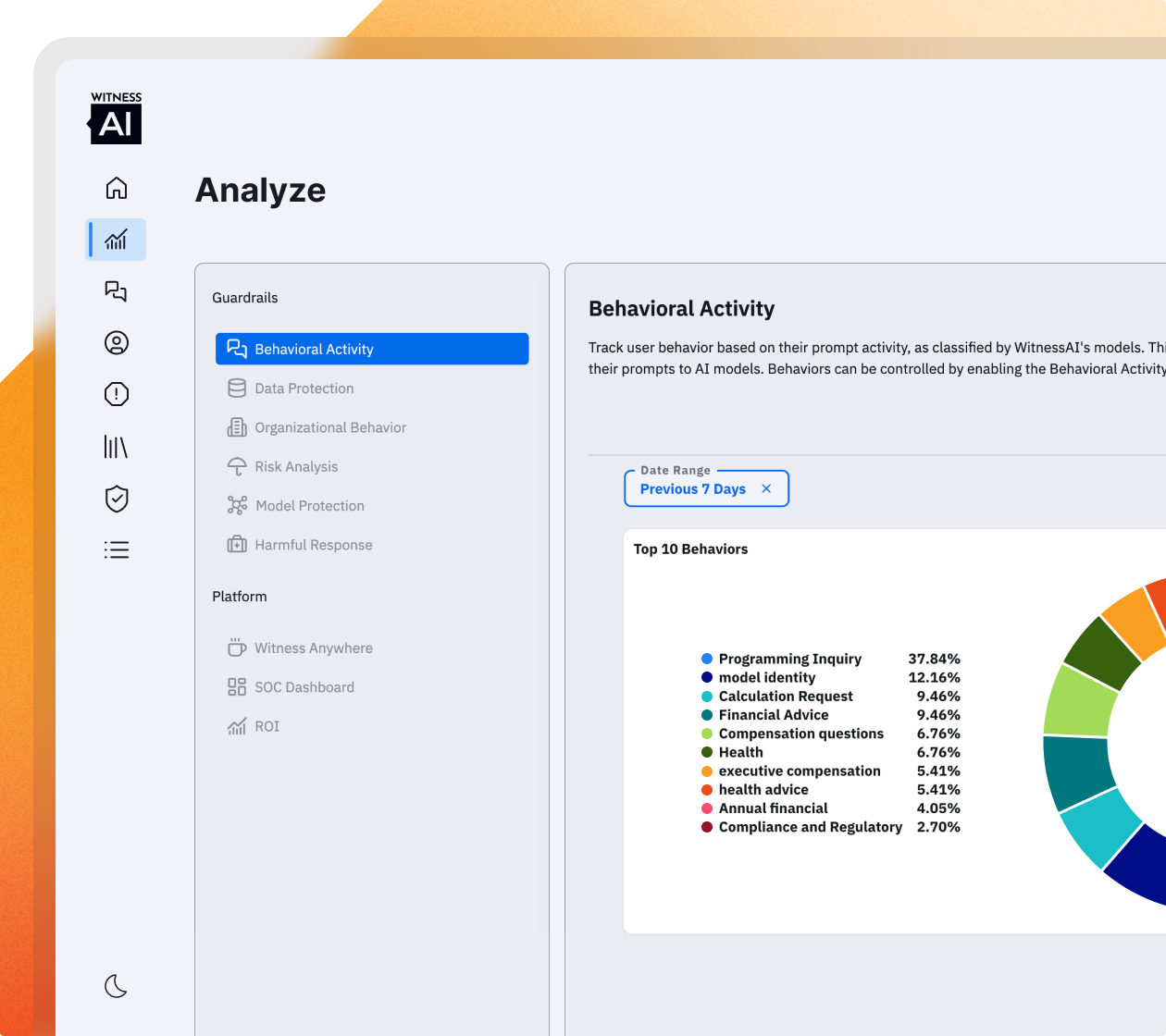Click the Data Protection database icon
This screenshot has height=1036, width=1166.
[x=237, y=388]
